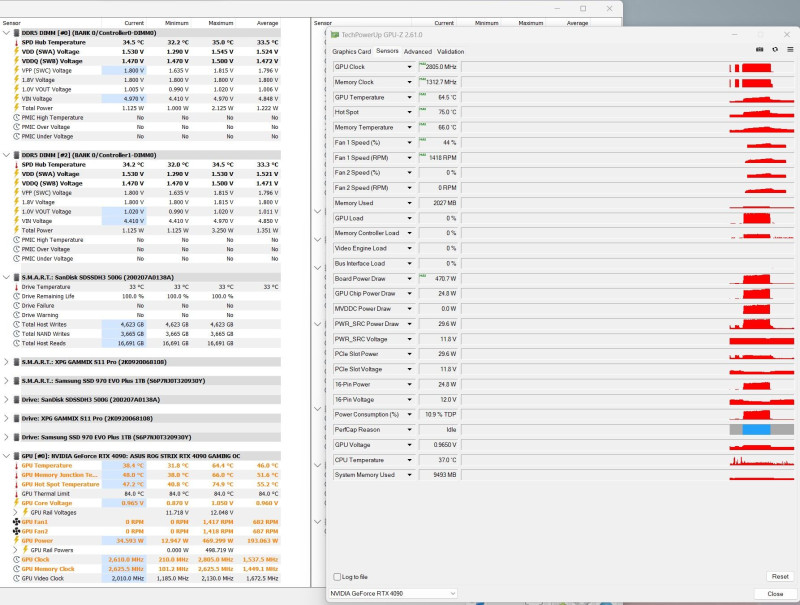The image size is (800, 605).
Task: Click lightning icon beside VPP (SWC) Voltage in DIMM #0
Action: click(16, 70)
